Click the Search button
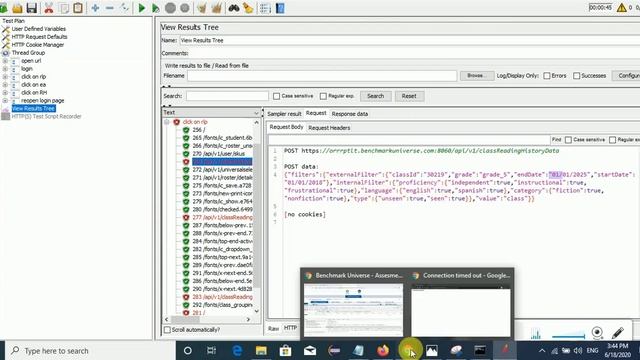Viewport: 640px width, 360px height. (376, 96)
